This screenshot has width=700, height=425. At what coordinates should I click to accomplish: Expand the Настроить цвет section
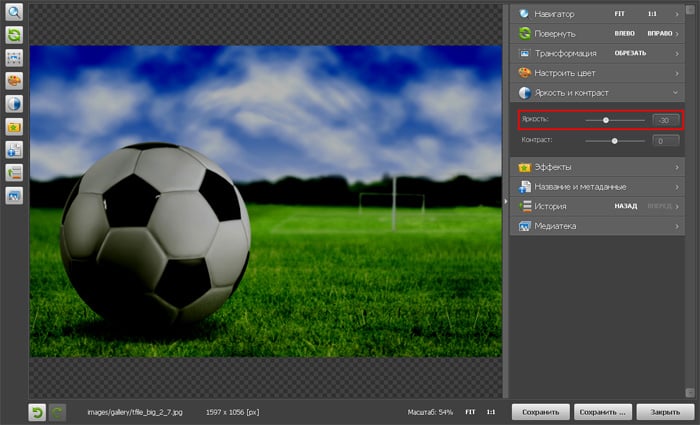600,72
